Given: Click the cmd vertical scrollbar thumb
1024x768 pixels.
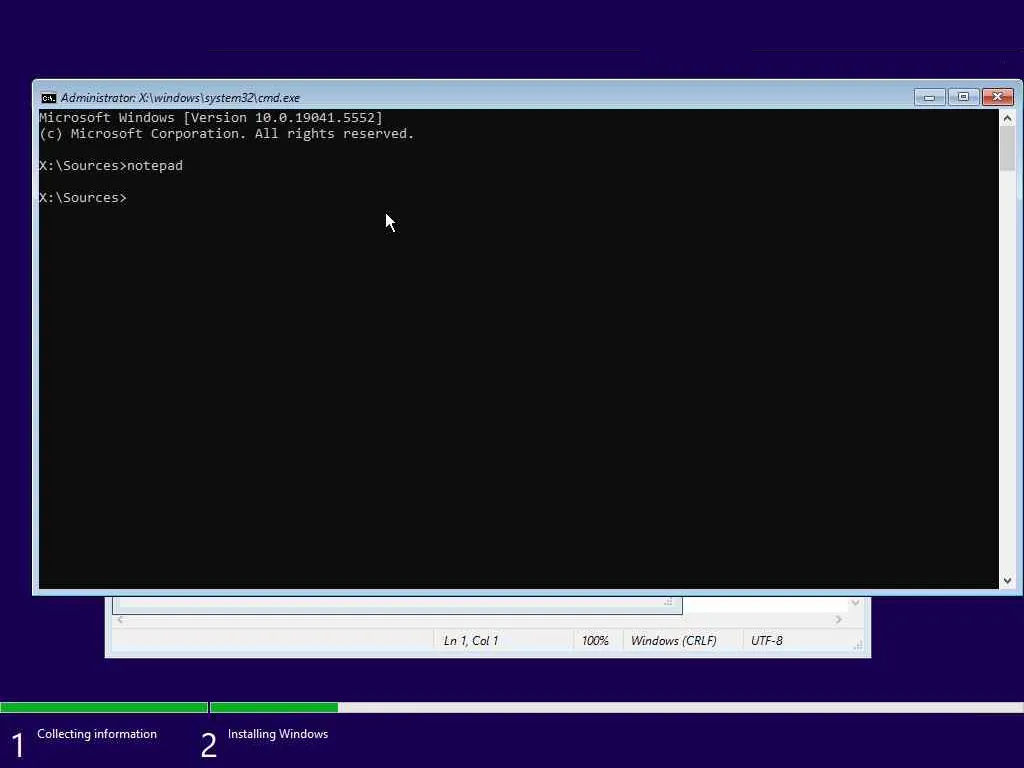Looking at the screenshot, I should tap(1007, 149).
